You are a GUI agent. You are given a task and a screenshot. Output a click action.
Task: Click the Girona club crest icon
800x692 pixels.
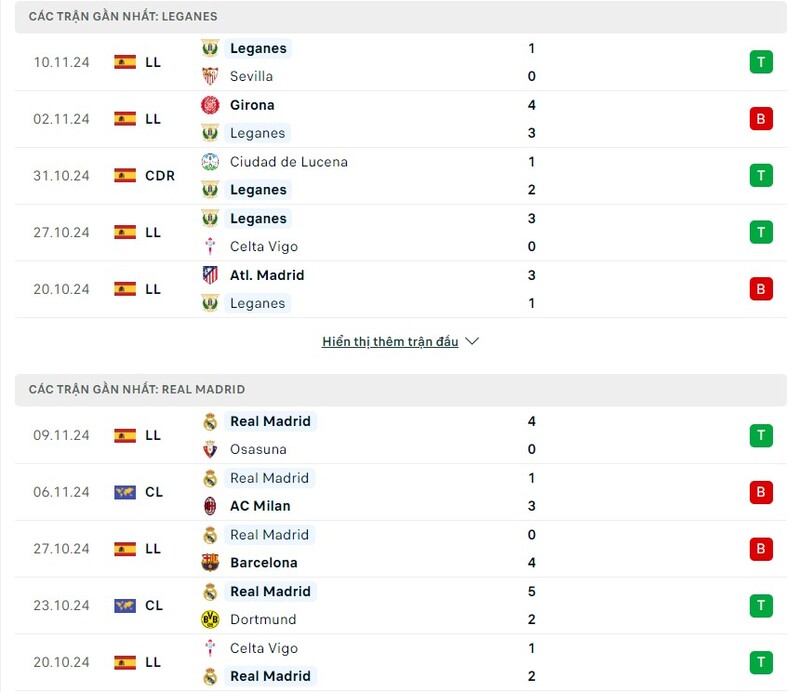[x=210, y=105]
